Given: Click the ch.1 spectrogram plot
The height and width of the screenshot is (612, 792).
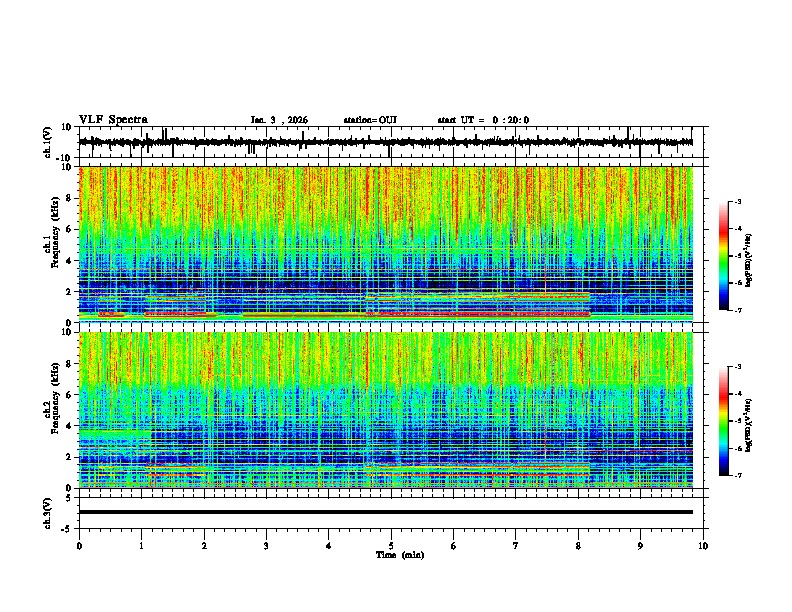Looking at the screenshot, I should pyautogui.click(x=386, y=244).
